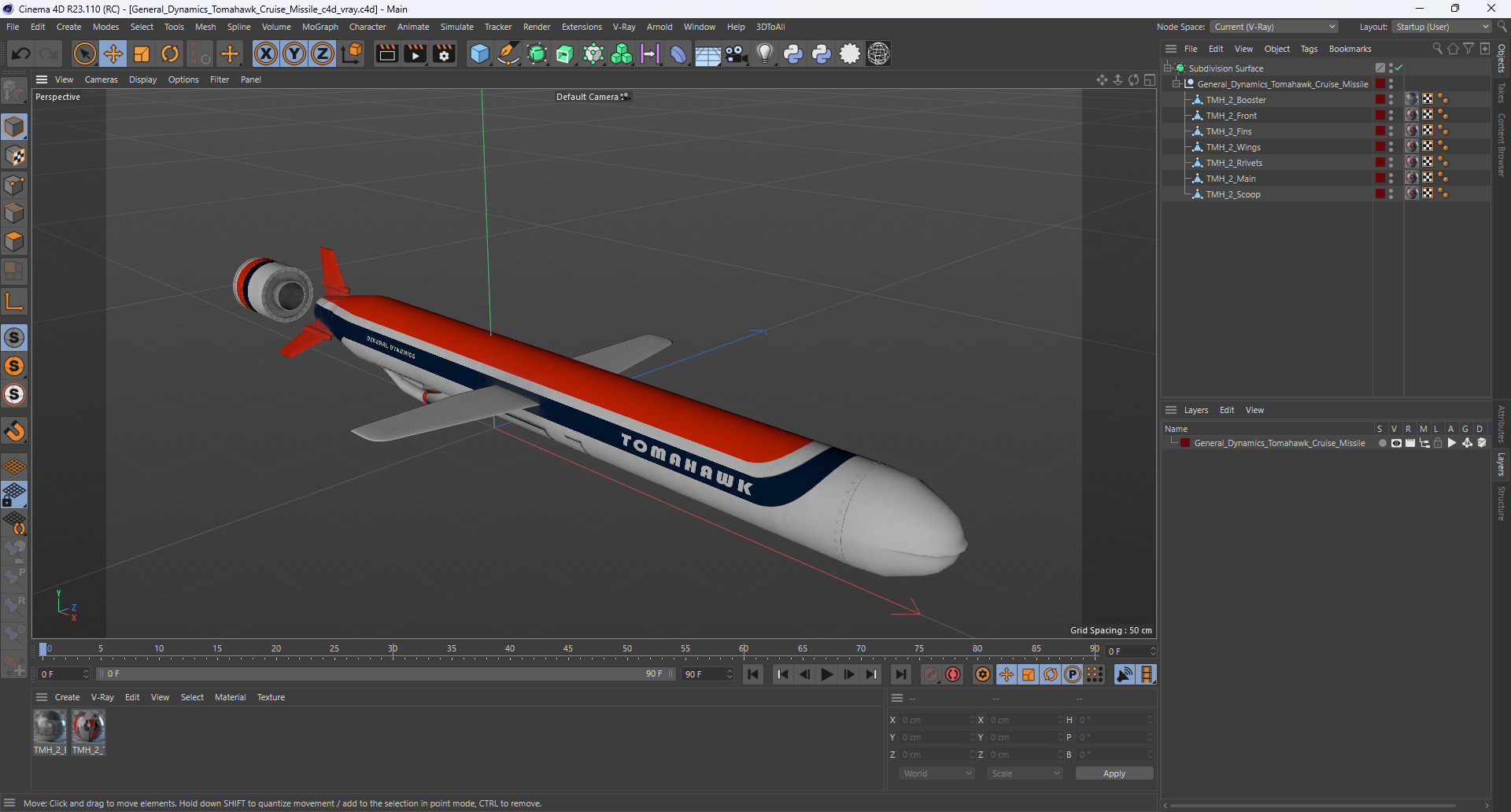Screen dimensions: 1511x812
Task: Collapse General_Dynamics_Tomahawk_Cruise_Missile null node
Action: click(1177, 84)
